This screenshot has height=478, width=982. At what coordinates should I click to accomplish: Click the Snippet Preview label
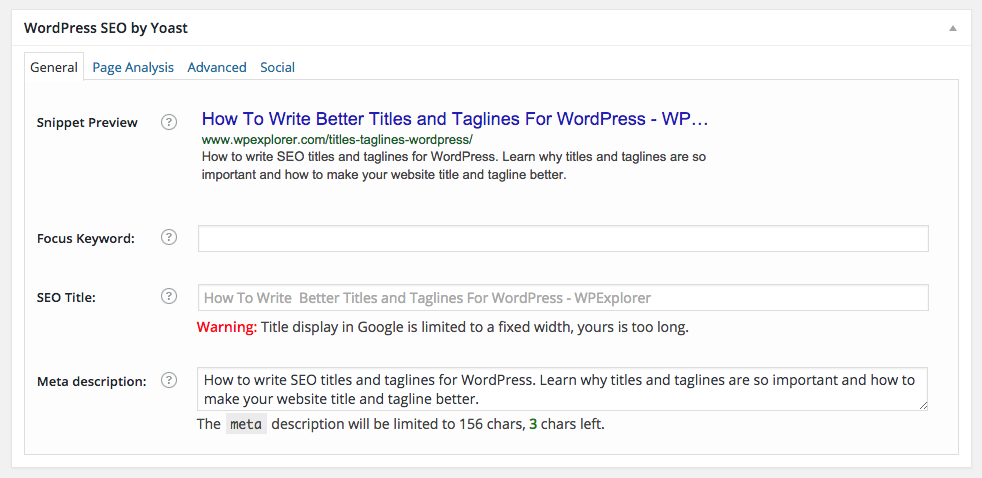(x=87, y=123)
